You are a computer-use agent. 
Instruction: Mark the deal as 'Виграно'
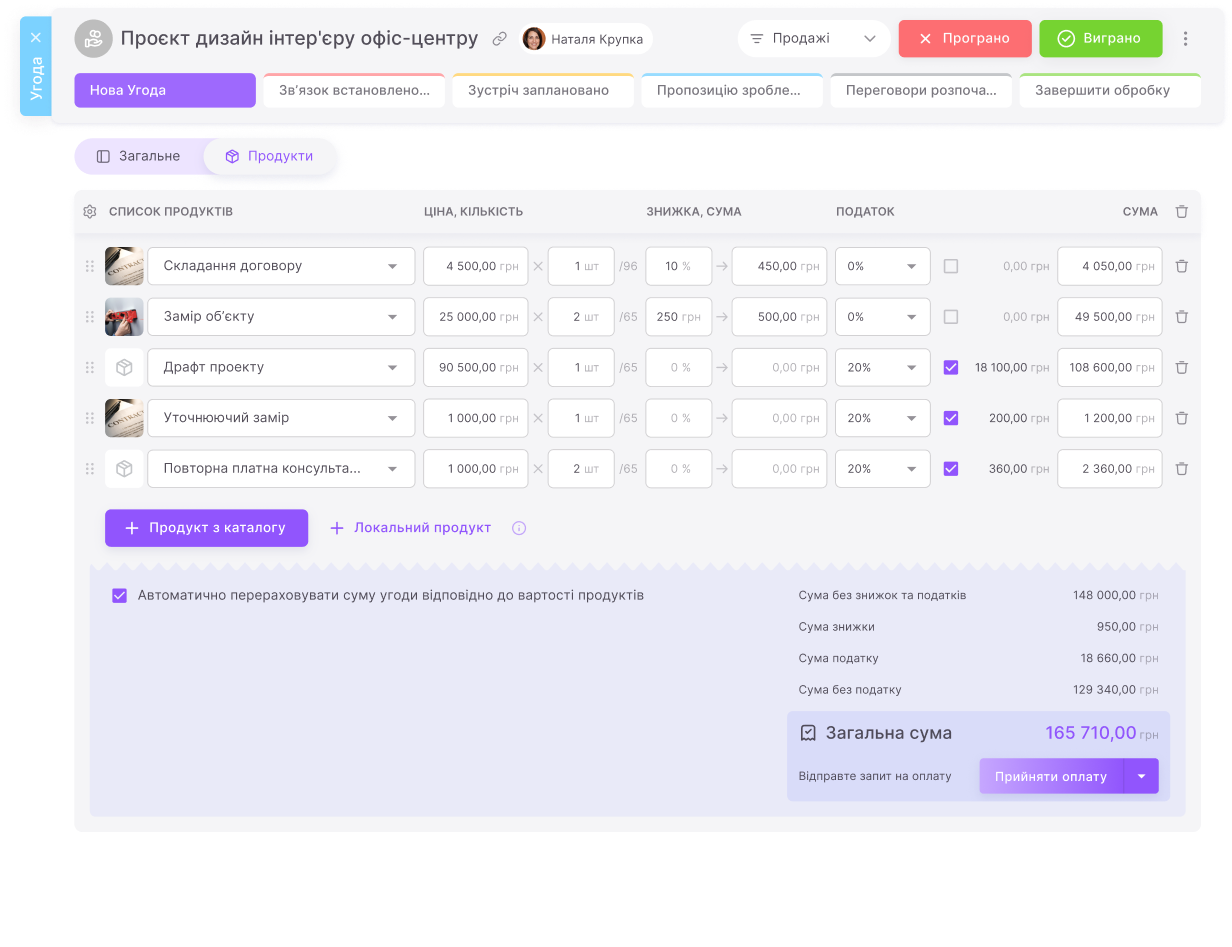coord(1100,38)
